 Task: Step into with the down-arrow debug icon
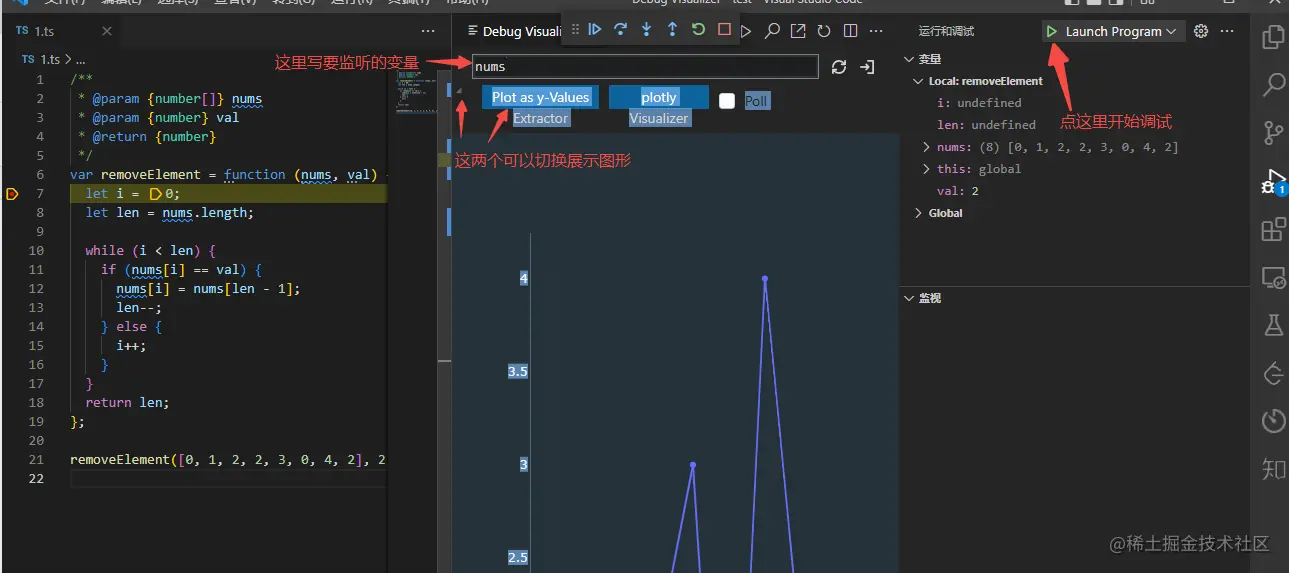point(647,30)
